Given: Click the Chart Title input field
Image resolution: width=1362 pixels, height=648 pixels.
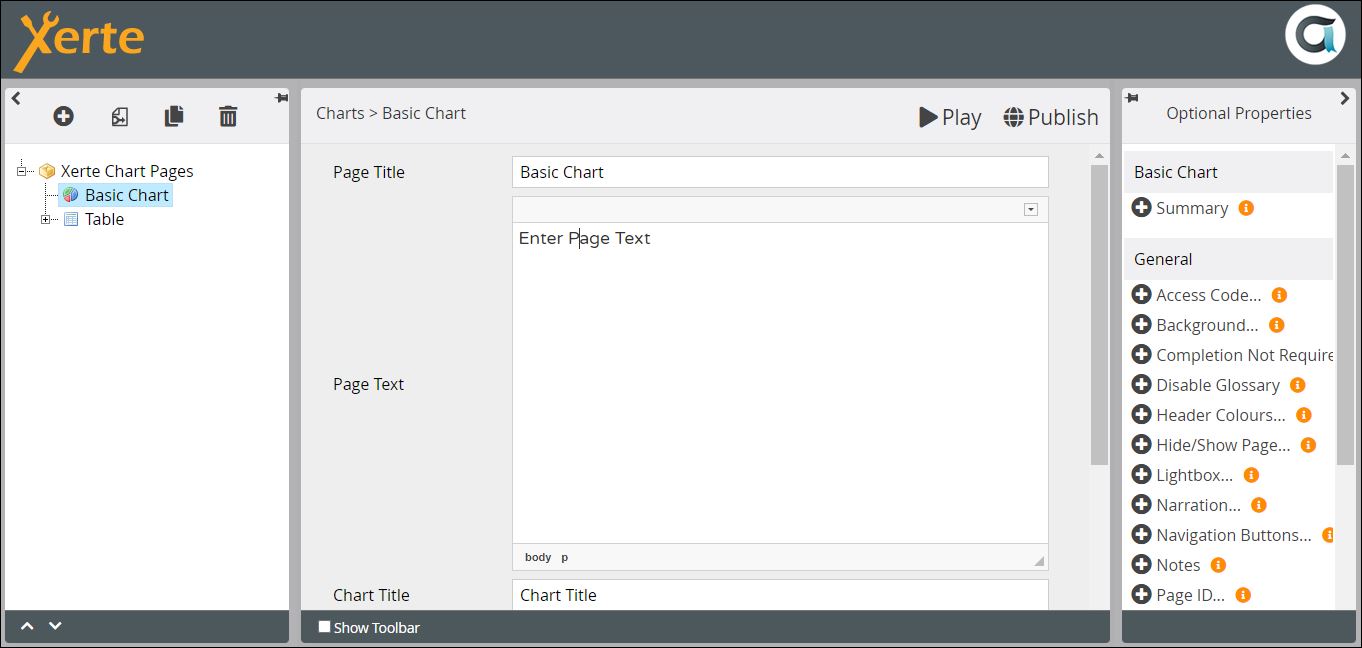Looking at the screenshot, I should pyautogui.click(x=779, y=595).
